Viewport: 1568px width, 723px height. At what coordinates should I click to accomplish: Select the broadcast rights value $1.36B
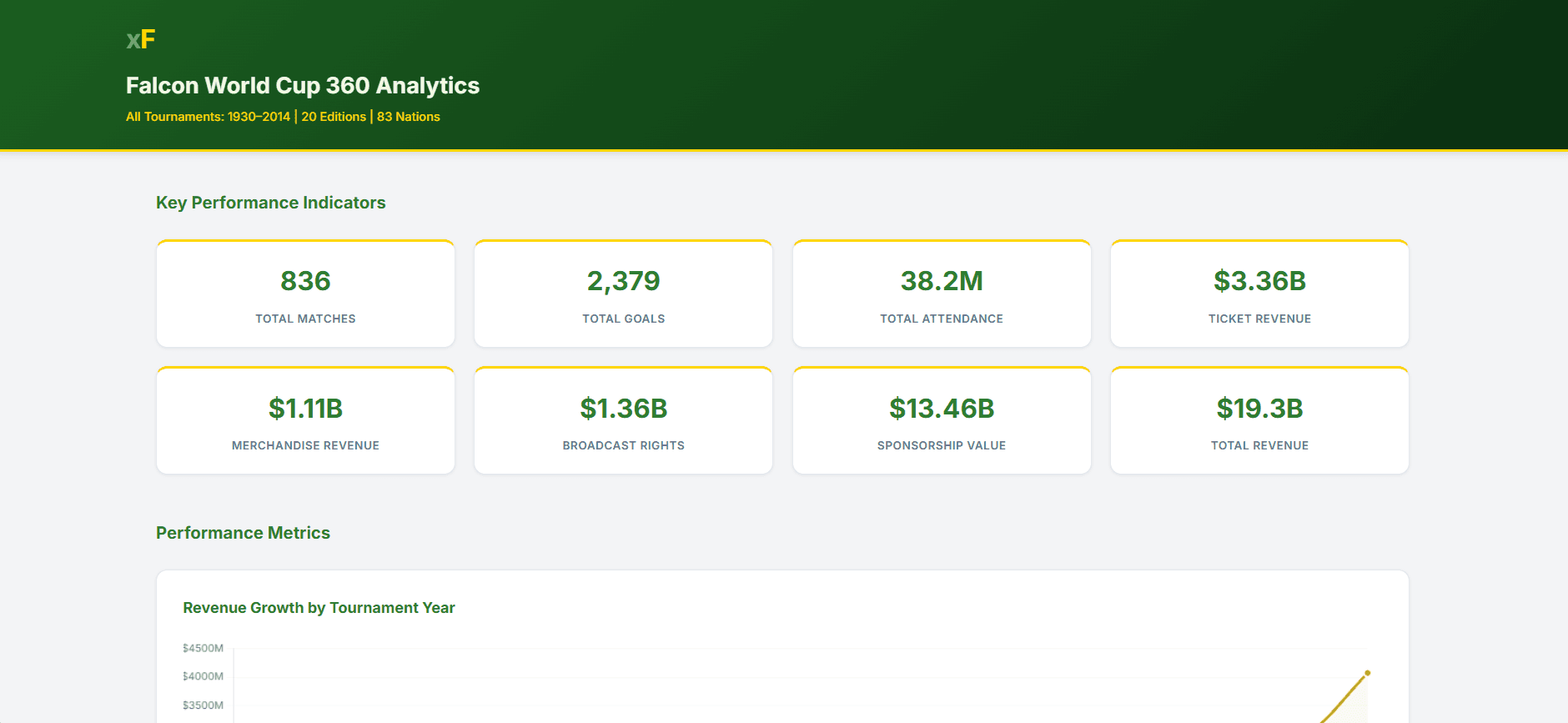pyautogui.click(x=623, y=409)
